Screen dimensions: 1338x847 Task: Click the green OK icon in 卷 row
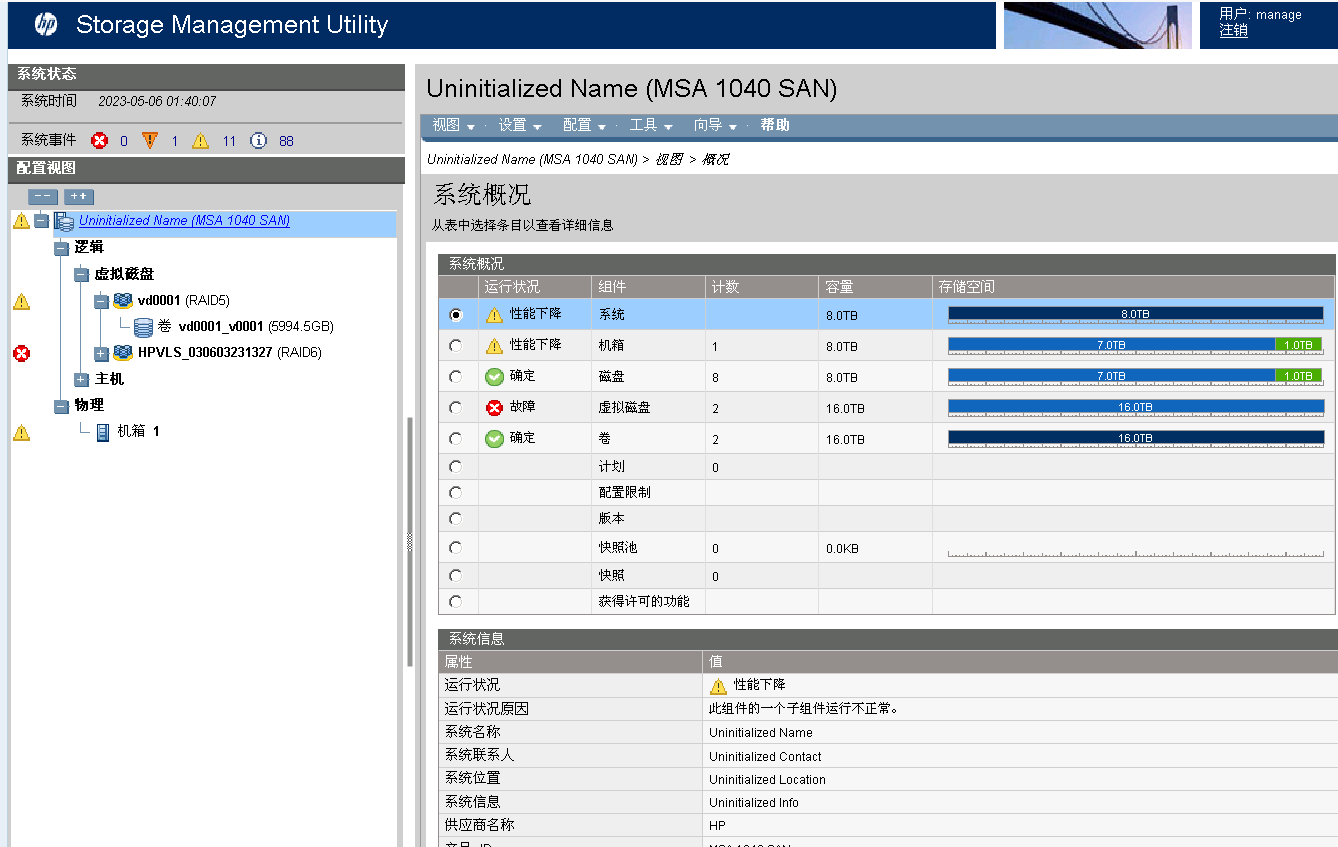coord(494,439)
